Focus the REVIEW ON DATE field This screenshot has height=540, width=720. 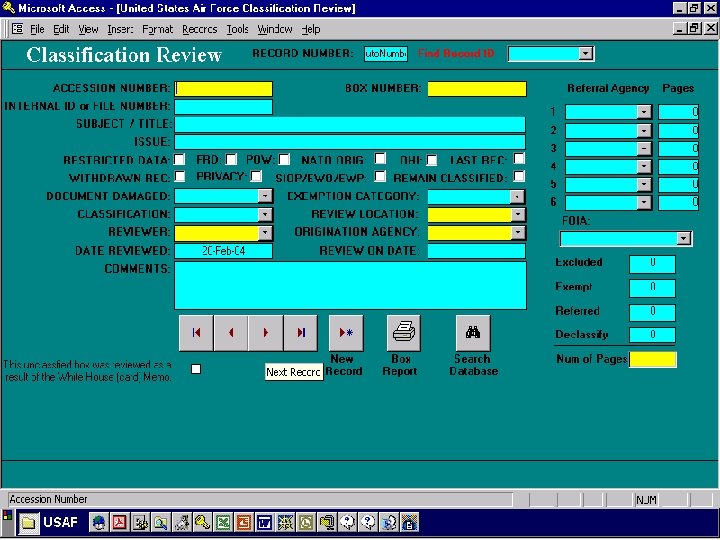click(x=476, y=251)
